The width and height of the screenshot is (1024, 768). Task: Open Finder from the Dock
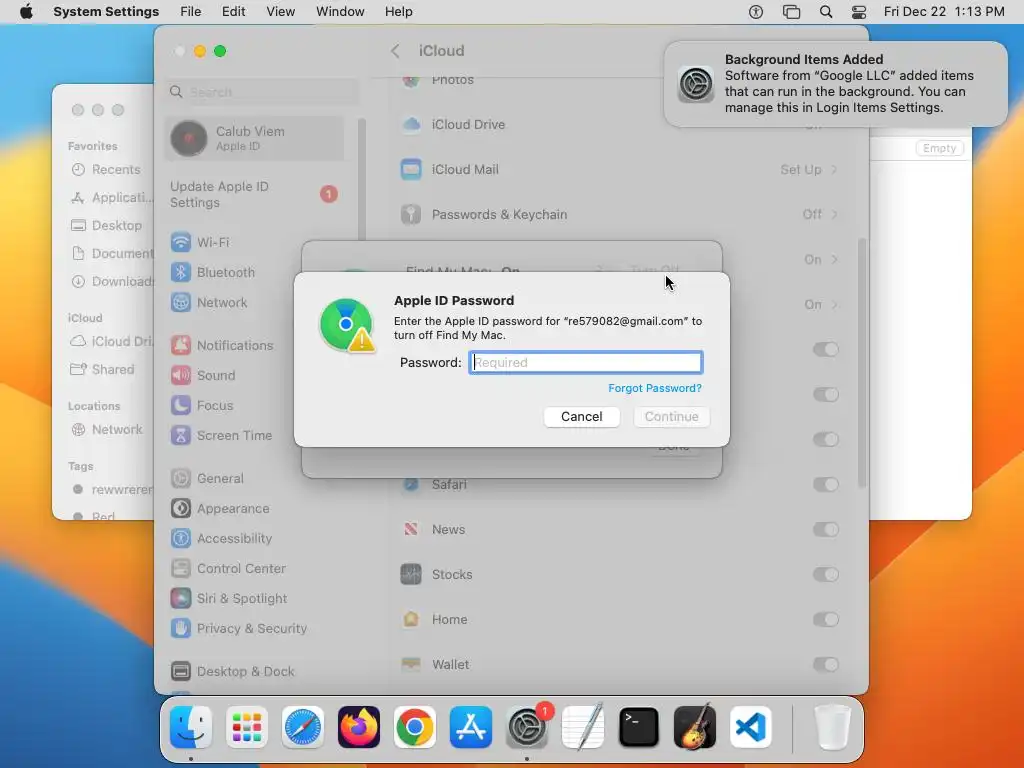pos(191,727)
